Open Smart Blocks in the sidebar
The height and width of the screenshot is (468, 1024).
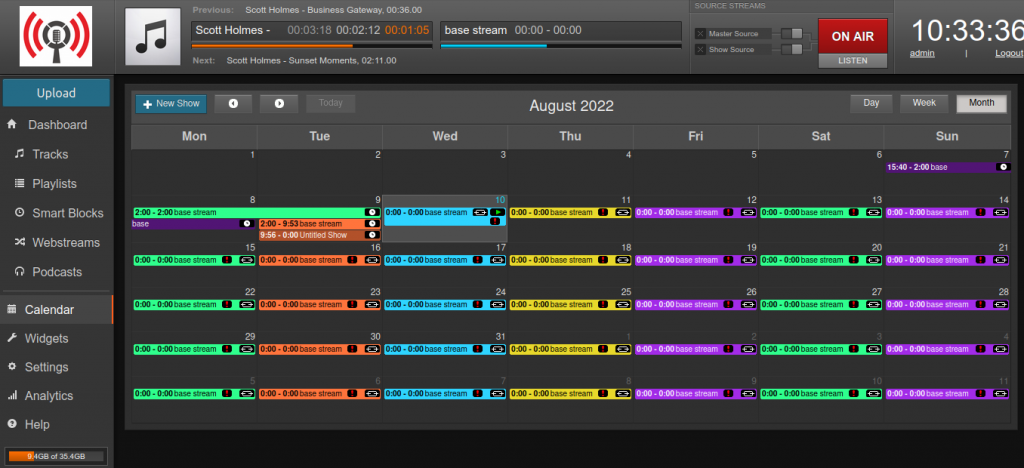pyautogui.click(x=56, y=213)
